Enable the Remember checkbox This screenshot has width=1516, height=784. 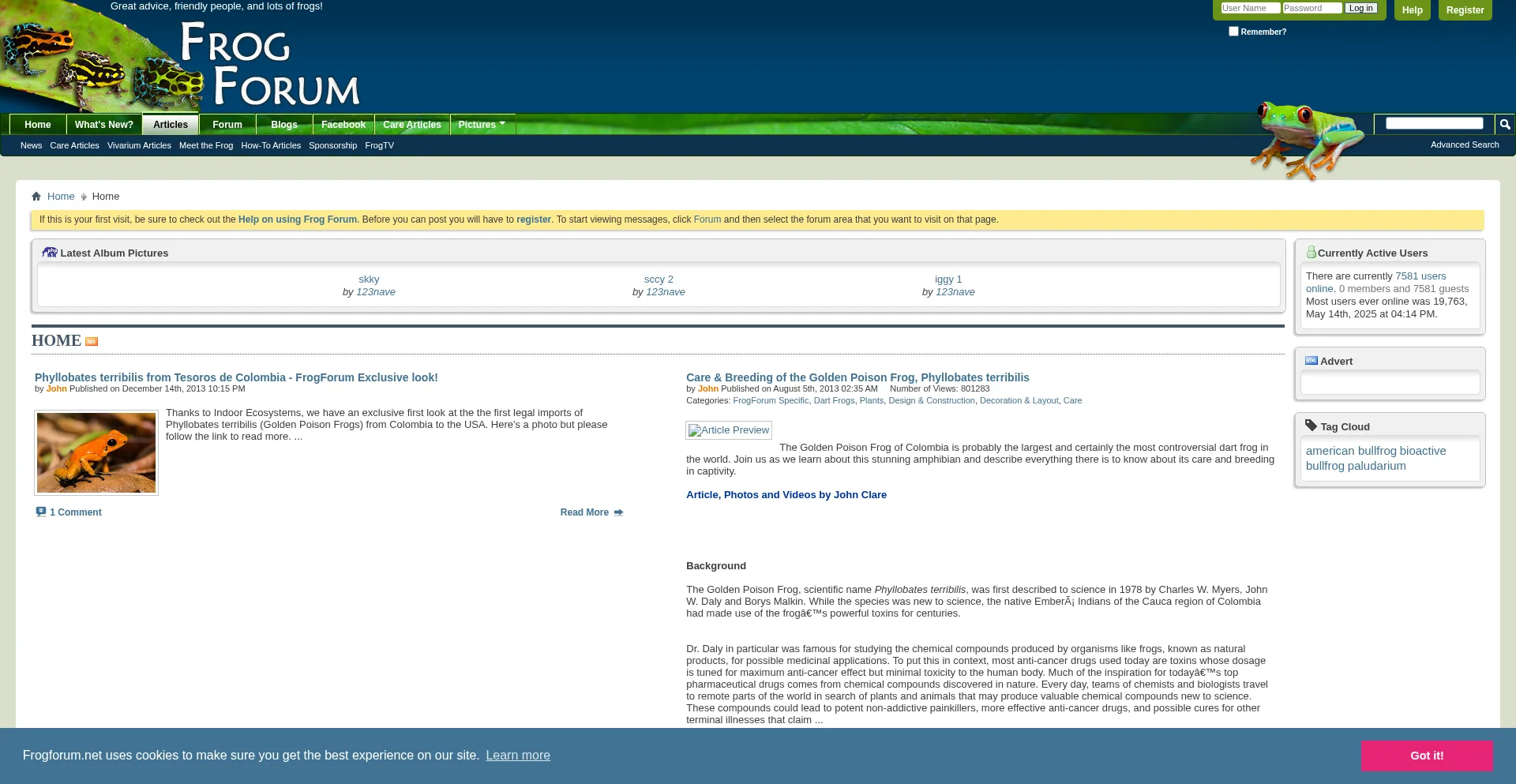pyautogui.click(x=1233, y=32)
